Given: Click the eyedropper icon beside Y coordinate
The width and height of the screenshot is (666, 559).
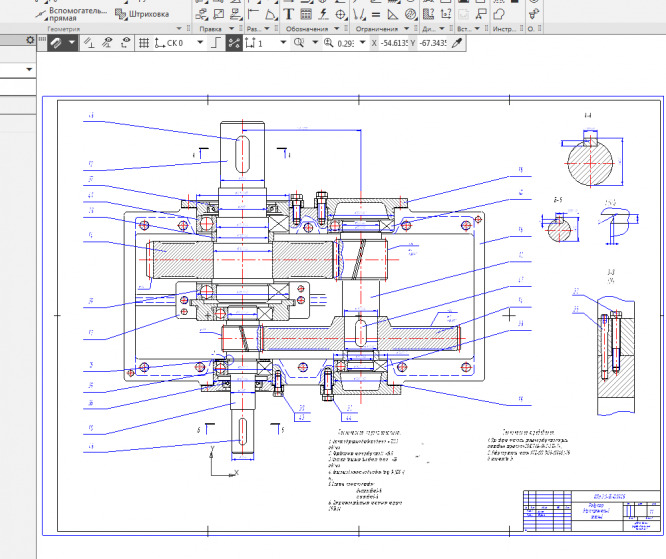Looking at the screenshot, I should coord(459,44).
